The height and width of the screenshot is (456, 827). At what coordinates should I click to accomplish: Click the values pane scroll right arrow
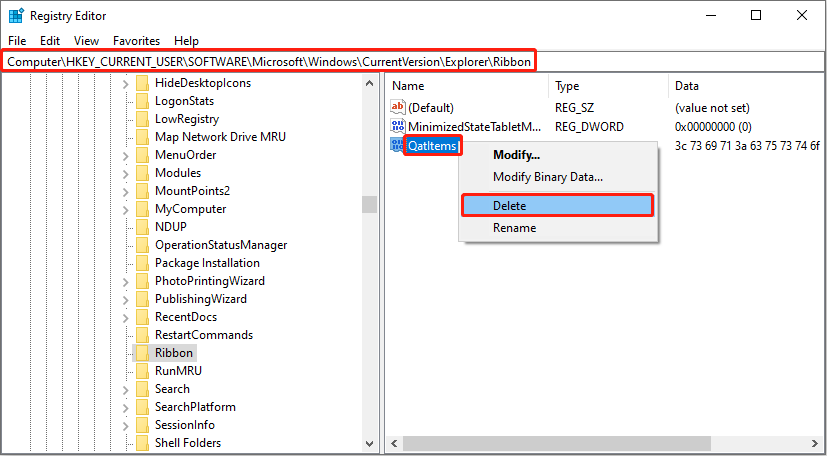coord(815,442)
